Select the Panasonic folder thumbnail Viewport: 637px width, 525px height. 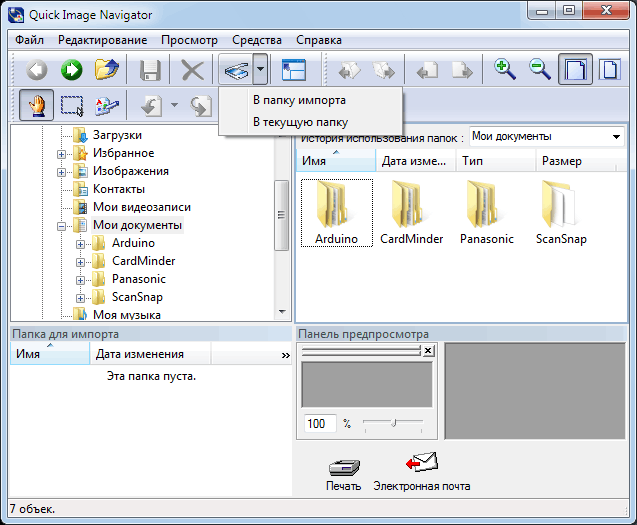pos(486,213)
